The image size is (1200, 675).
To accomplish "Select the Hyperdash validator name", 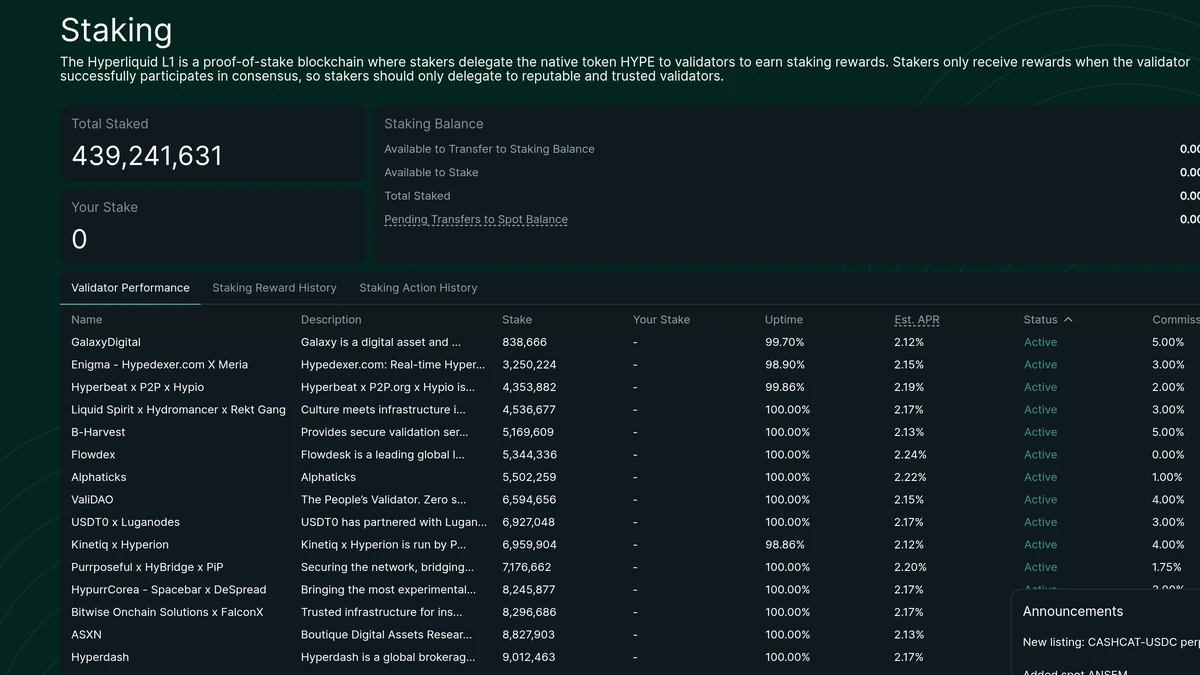I will (100, 657).
